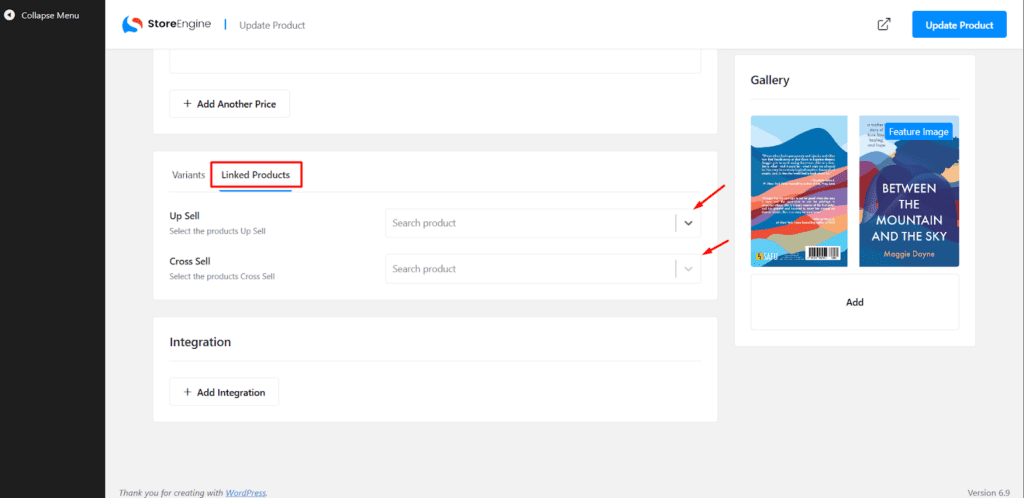The height and width of the screenshot is (498, 1024).
Task: Open the WordPress footer link
Action: click(245, 492)
